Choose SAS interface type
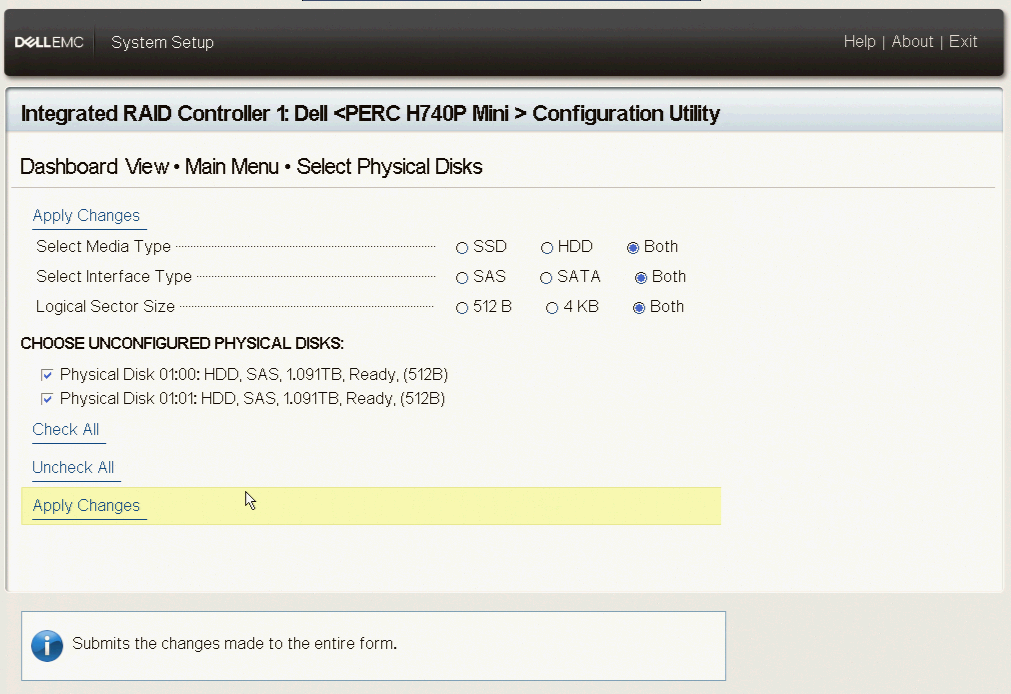Screen dimensions: 1011x694 tap(462, 278)
